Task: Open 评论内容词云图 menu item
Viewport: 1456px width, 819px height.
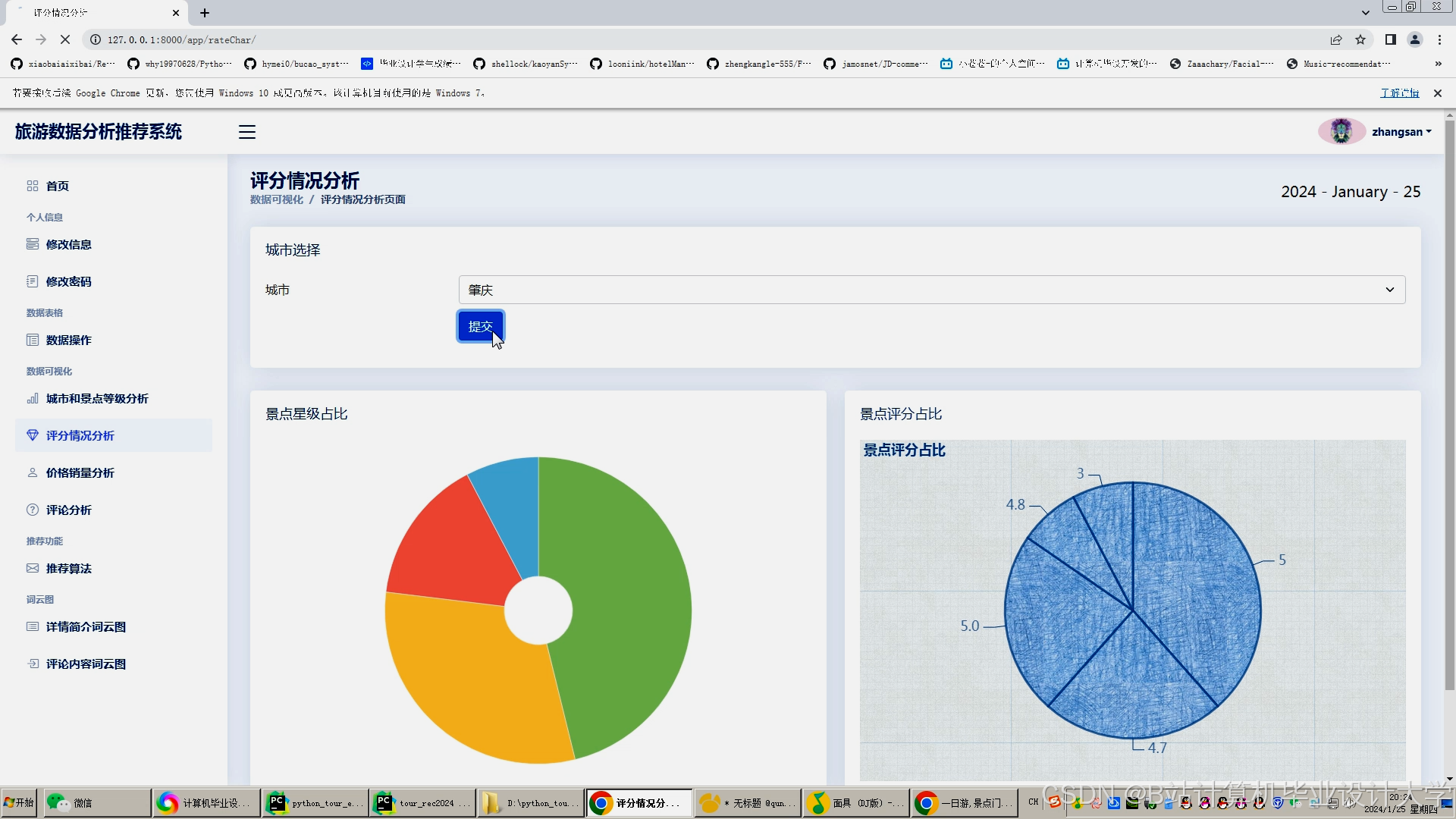Action: click(x=86, y=664)
